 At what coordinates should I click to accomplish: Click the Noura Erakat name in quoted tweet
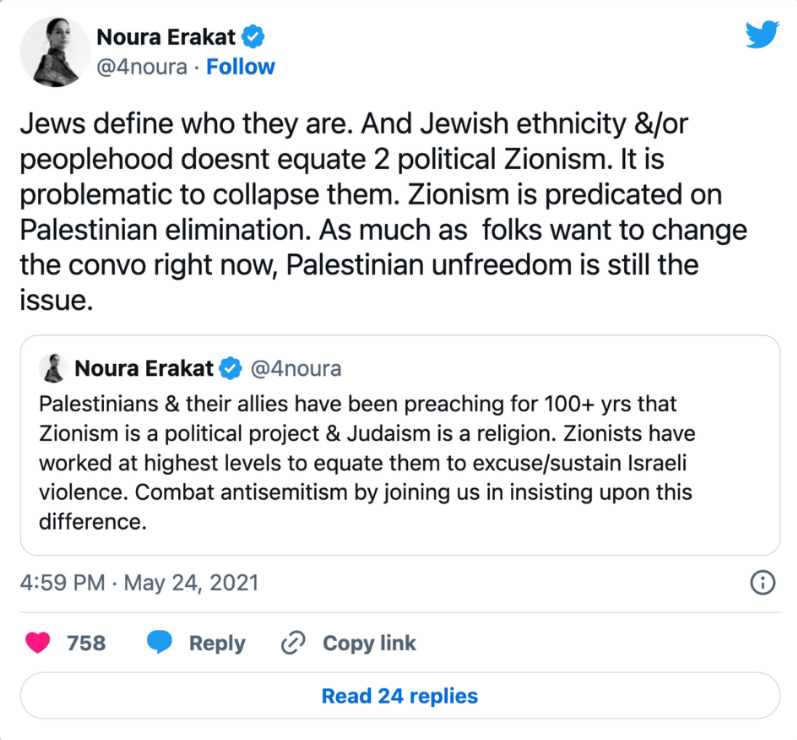coord(144,368)
